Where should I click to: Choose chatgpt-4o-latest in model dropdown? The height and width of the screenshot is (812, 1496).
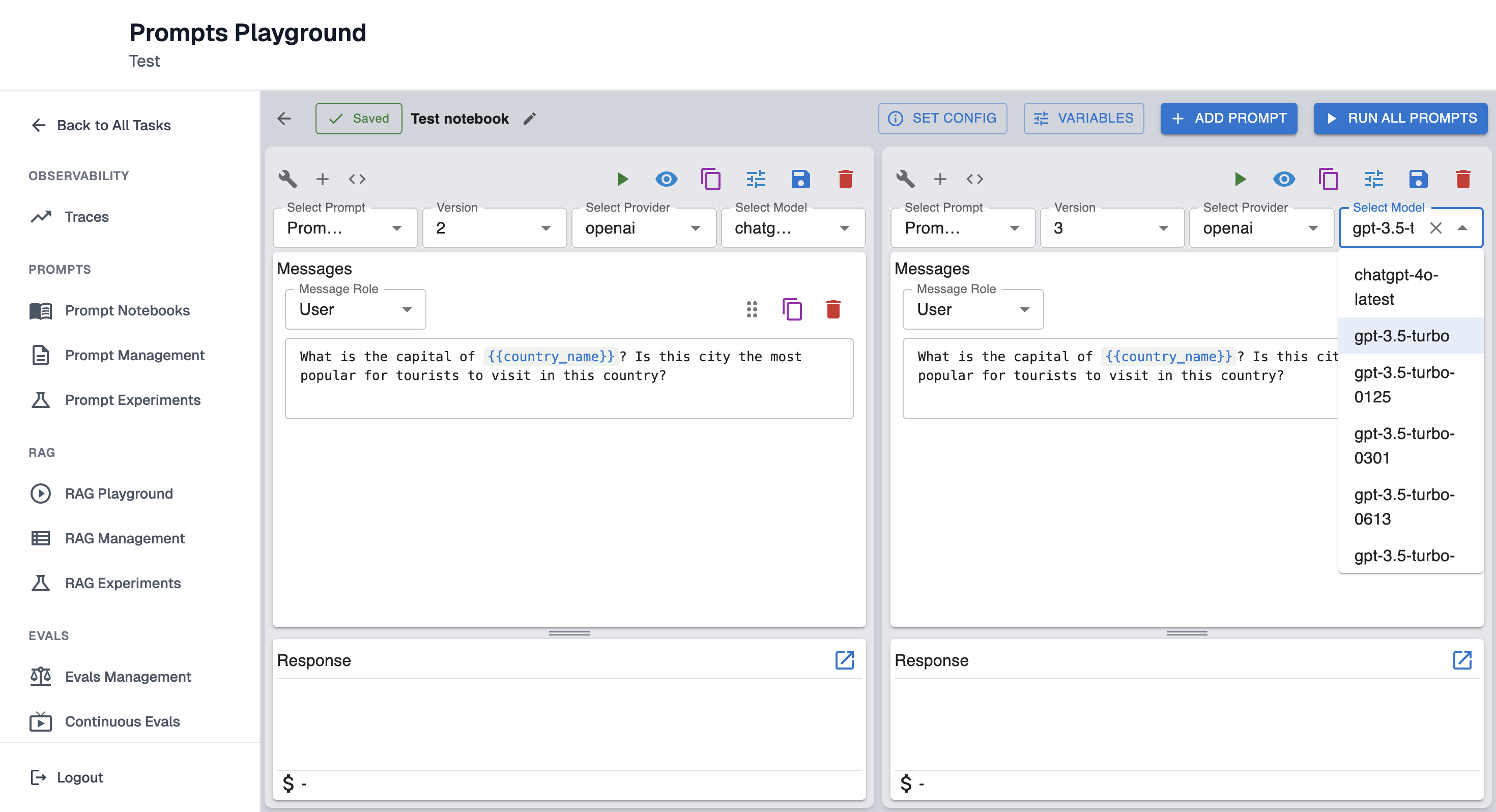(x=1396, y=287)
